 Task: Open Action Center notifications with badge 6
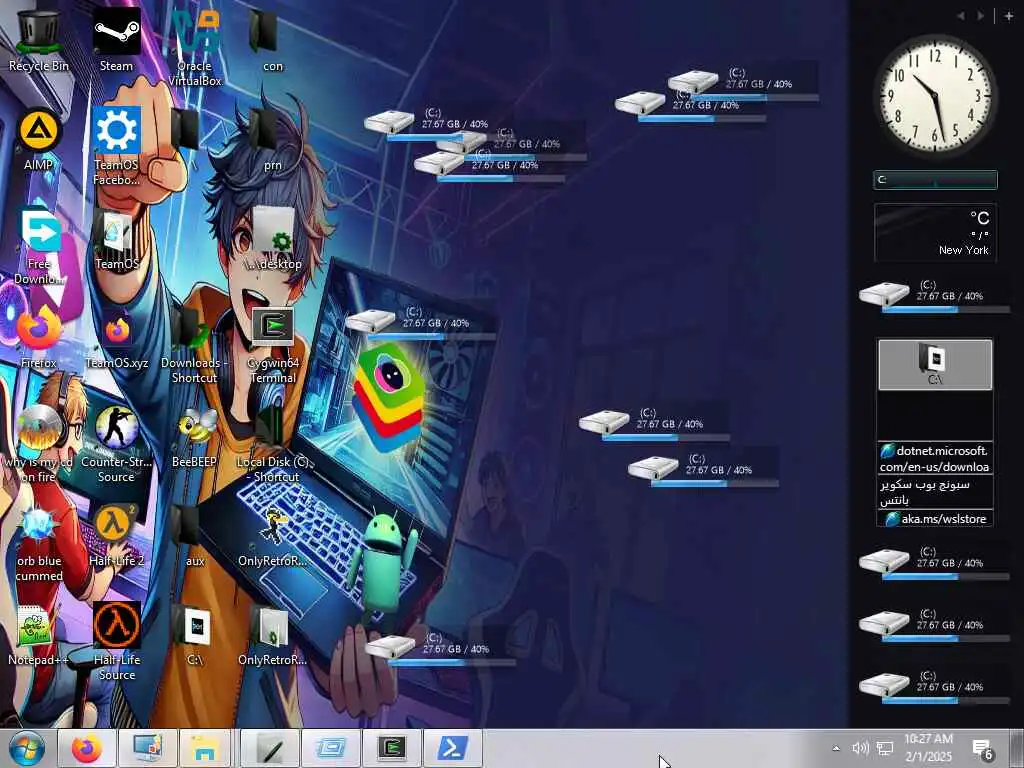click(982, 750)
